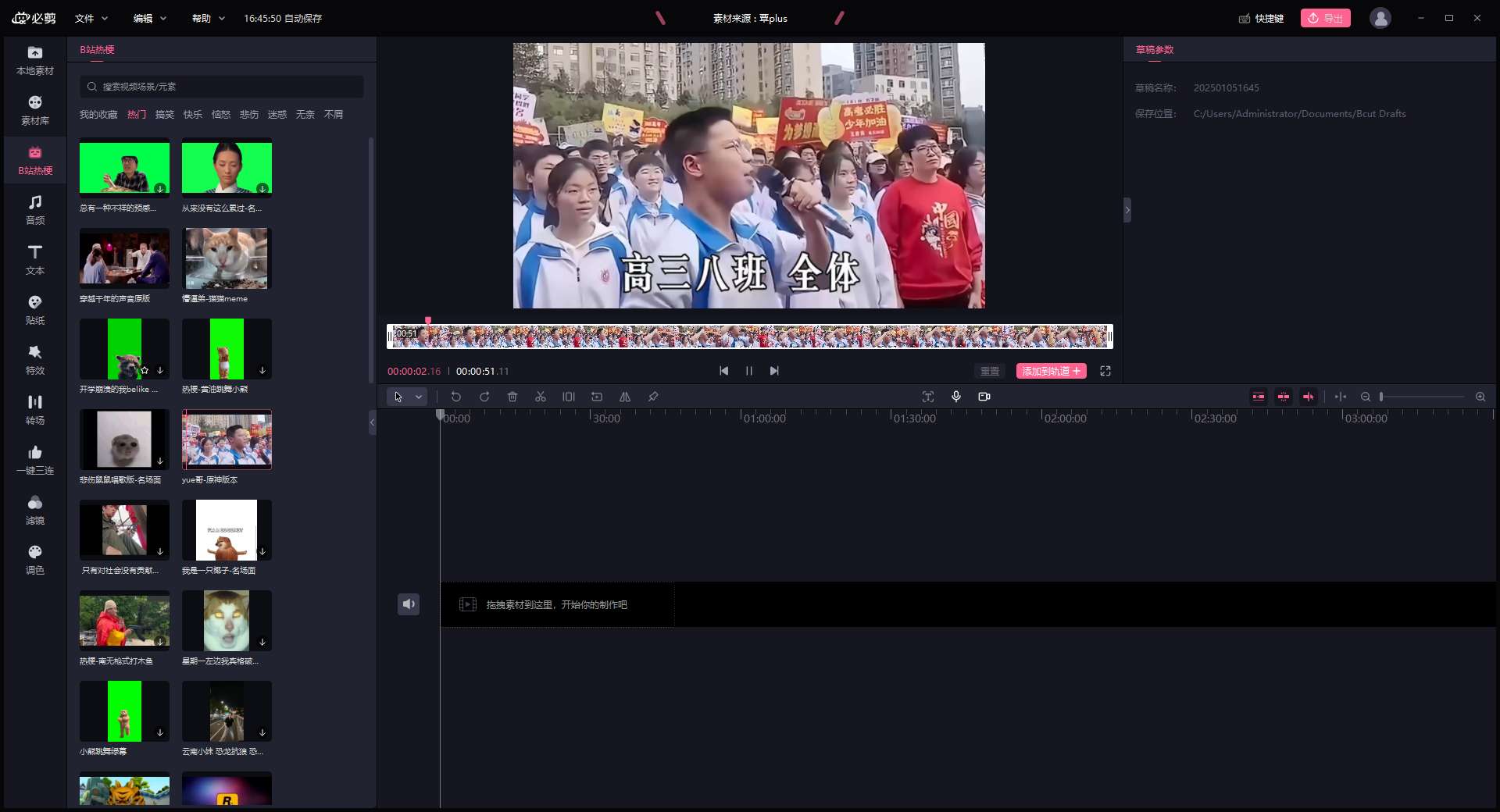Open the 帮助 help menu
The image size is (1500, 812).
tap(209, 18)
